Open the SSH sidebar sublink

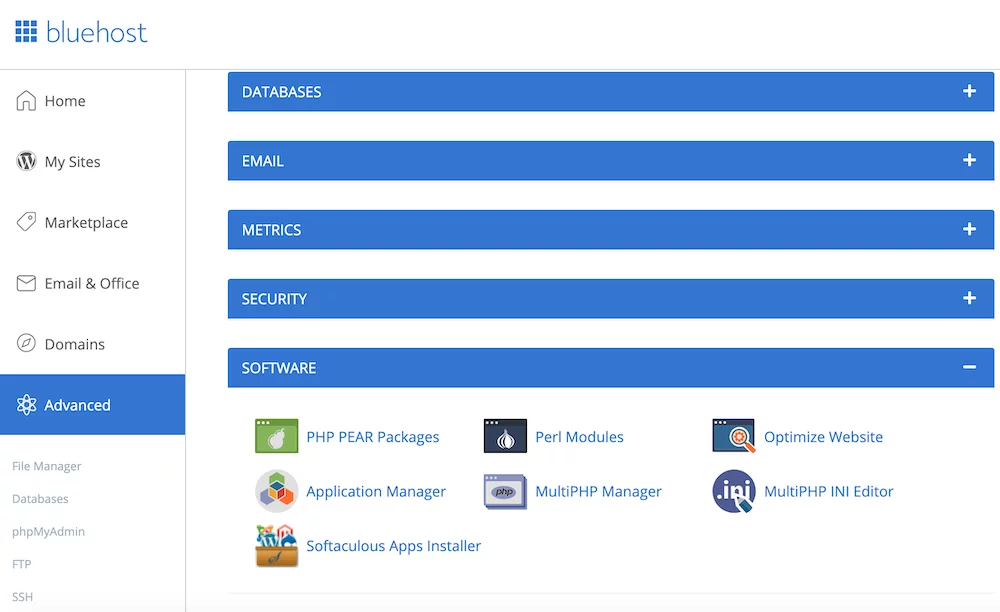[22, 597]
